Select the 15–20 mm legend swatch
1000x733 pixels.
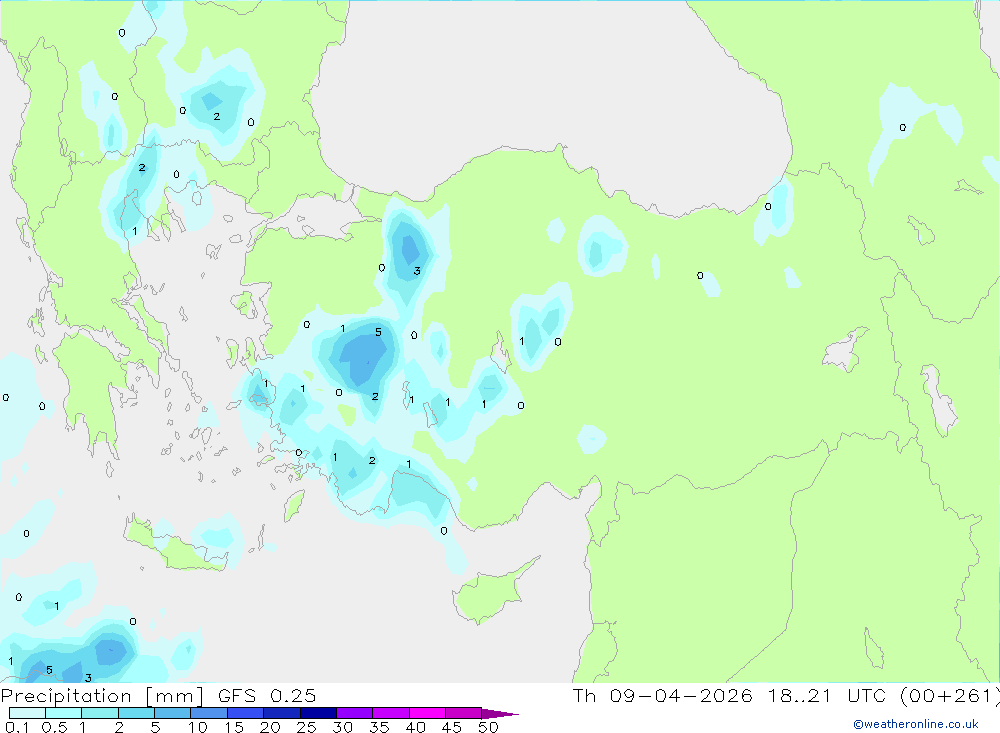(x=246, y=713)
